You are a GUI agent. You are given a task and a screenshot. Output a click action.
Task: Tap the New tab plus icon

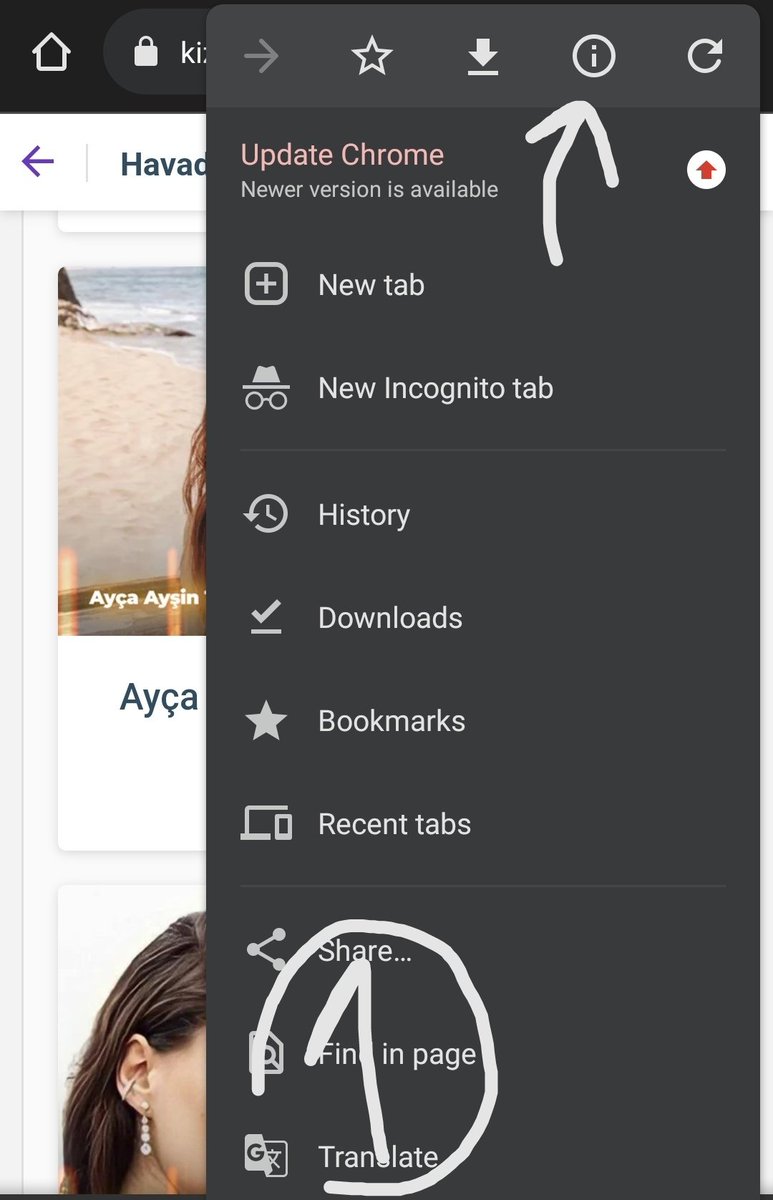(266, 285)
